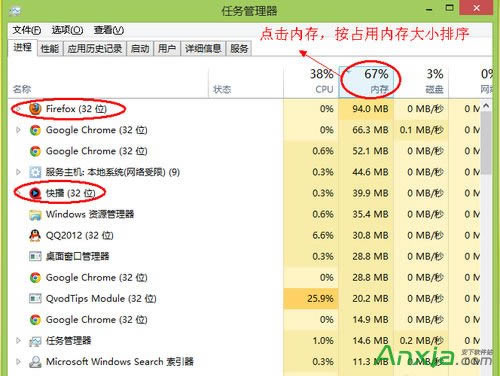Click the Task Manager title bar icon
Viewport: 500px width, 376px height.
coord(15,11)
